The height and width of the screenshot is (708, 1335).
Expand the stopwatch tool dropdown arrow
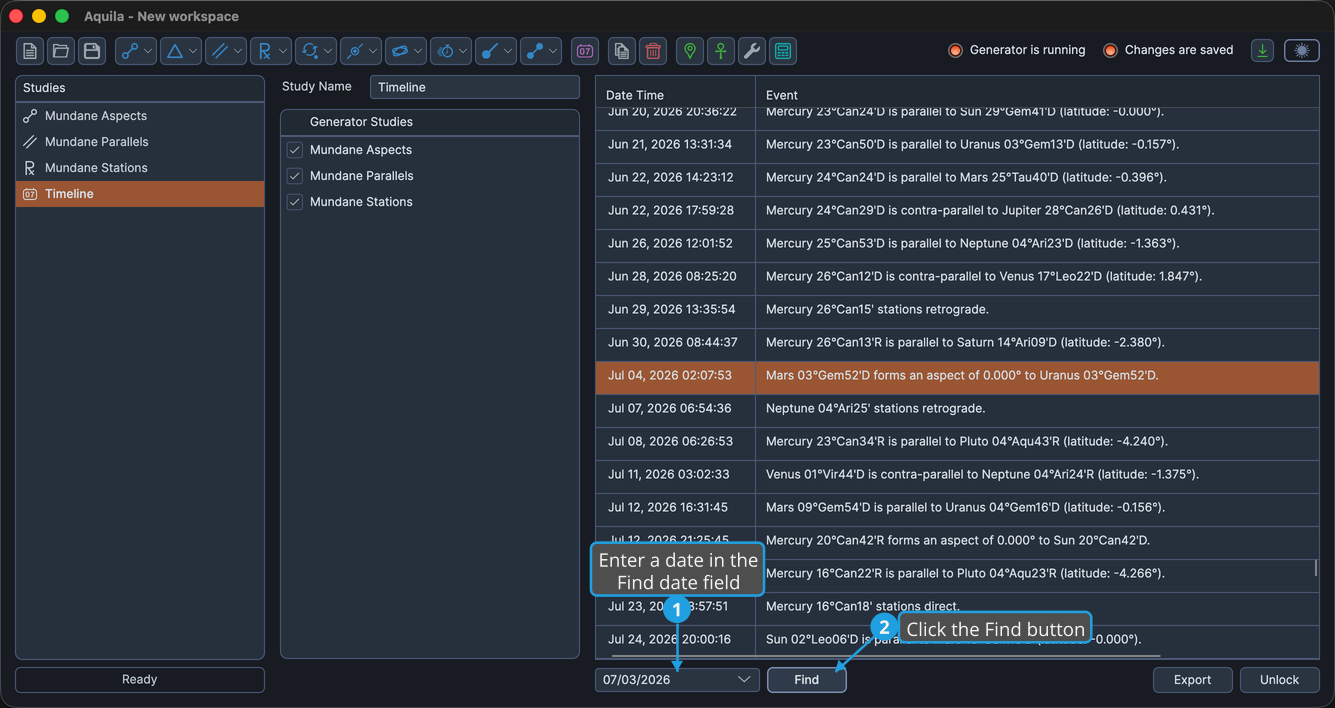[x=463, y=51]
